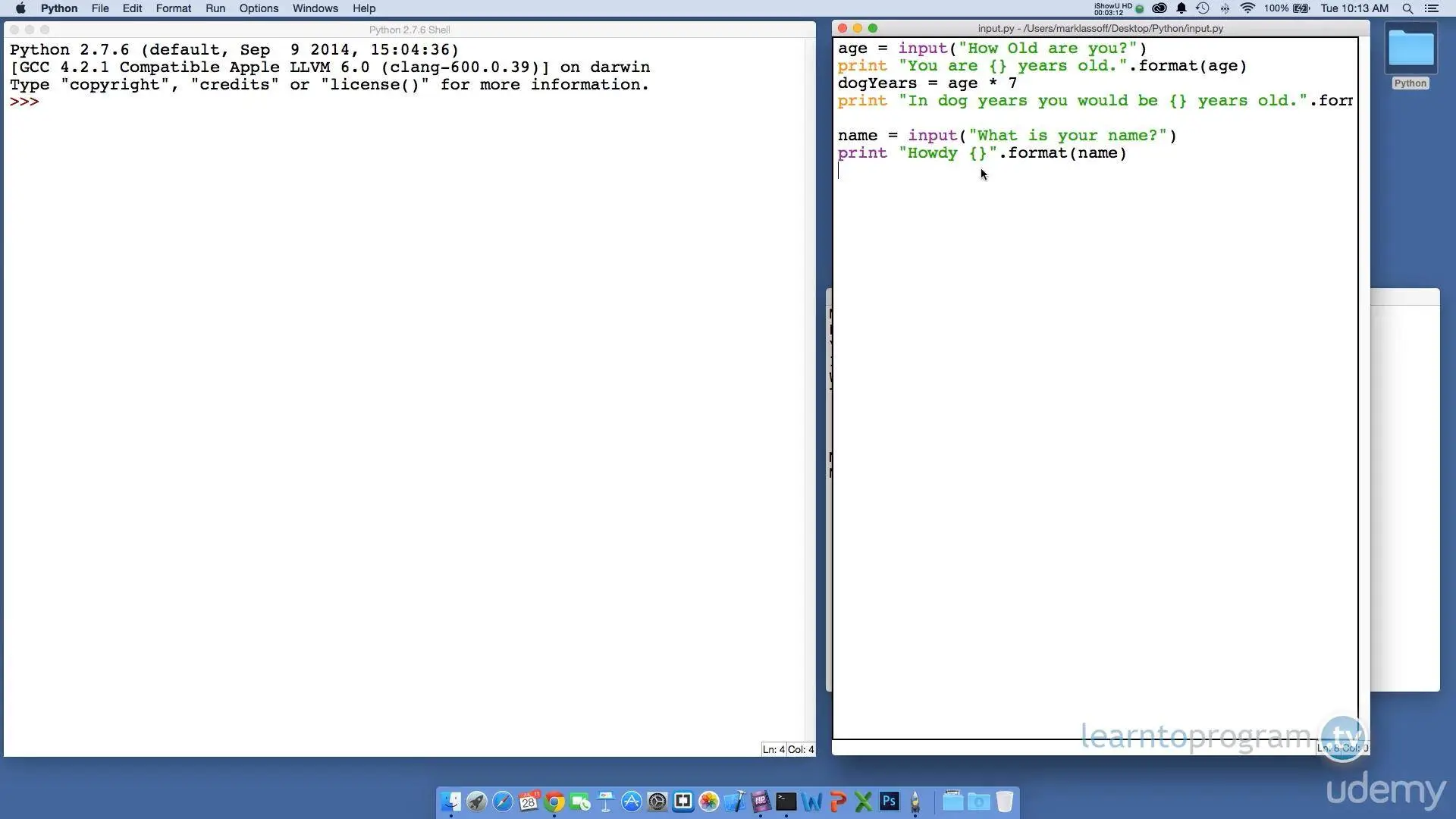Click the notifications bell icon in menu bar
This screenshot has width=1456, height=819.
coord(1181,8)
